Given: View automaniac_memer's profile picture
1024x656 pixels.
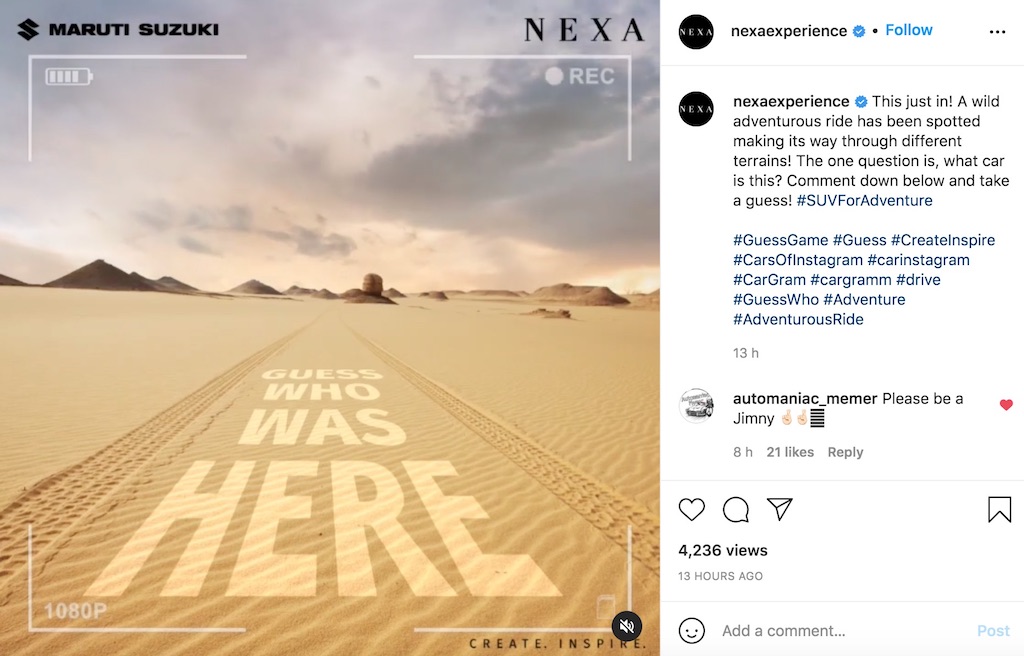Looking at the screenshot, I should (x=696, y=406).
